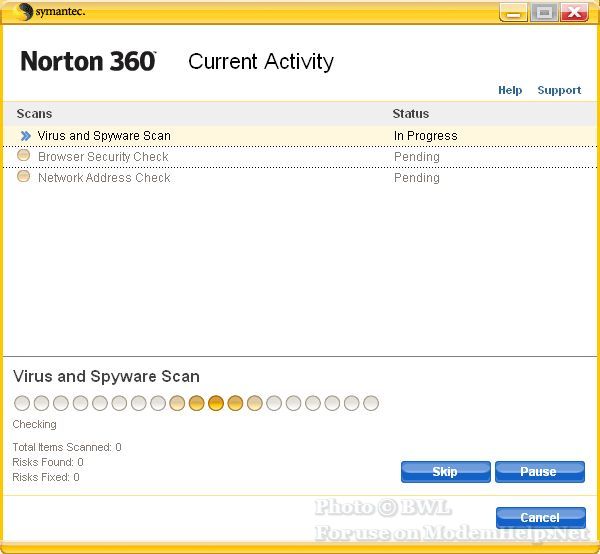The height and width of the screenshot is (554, 600).
Task: Skip the current virus scan
Action: [x=446, y=472]
